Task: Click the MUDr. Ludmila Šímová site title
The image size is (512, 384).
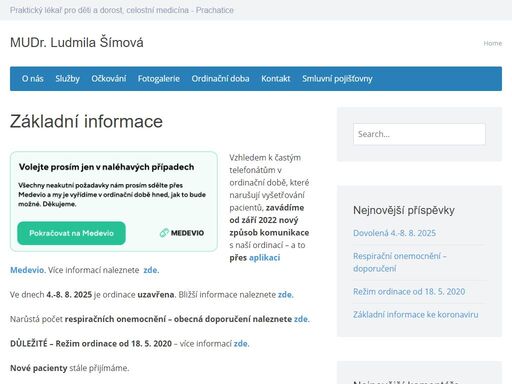Action: 77,42
